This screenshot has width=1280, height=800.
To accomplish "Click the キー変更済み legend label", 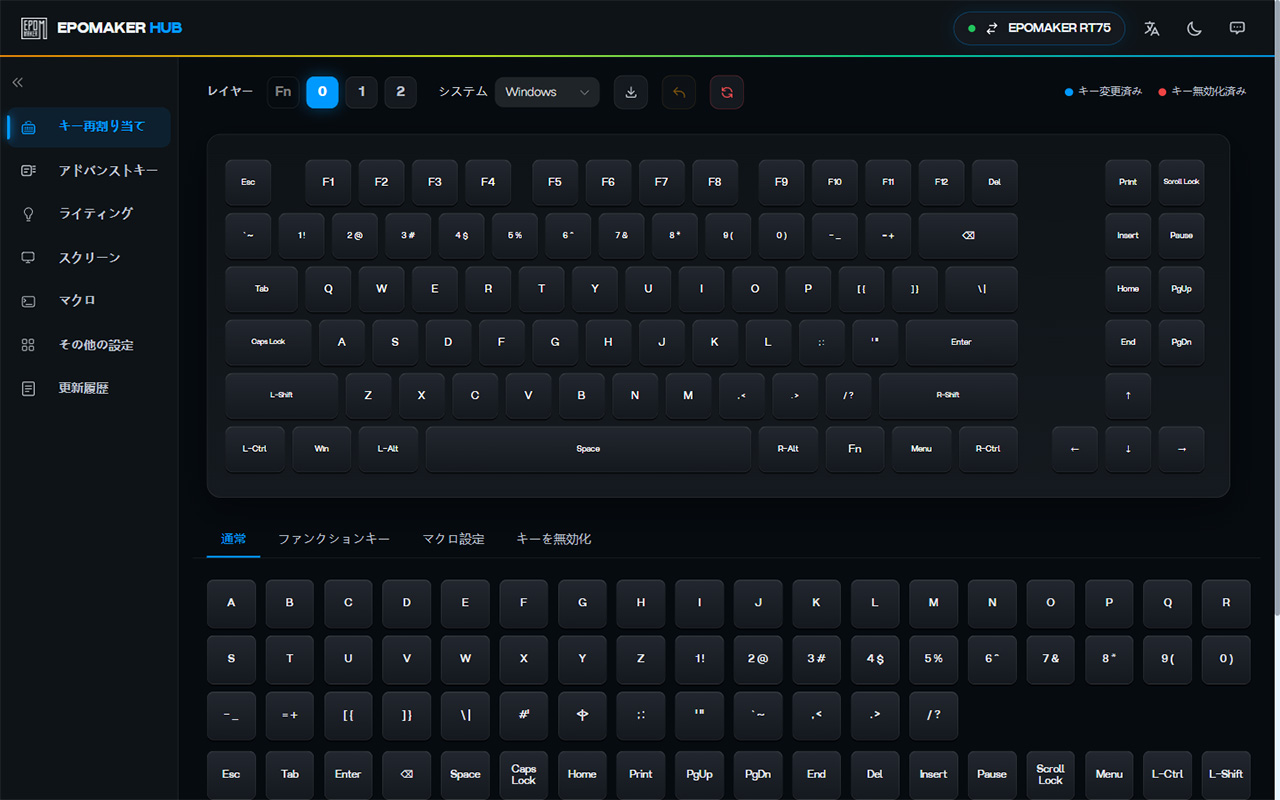I will pos(1110,92).
